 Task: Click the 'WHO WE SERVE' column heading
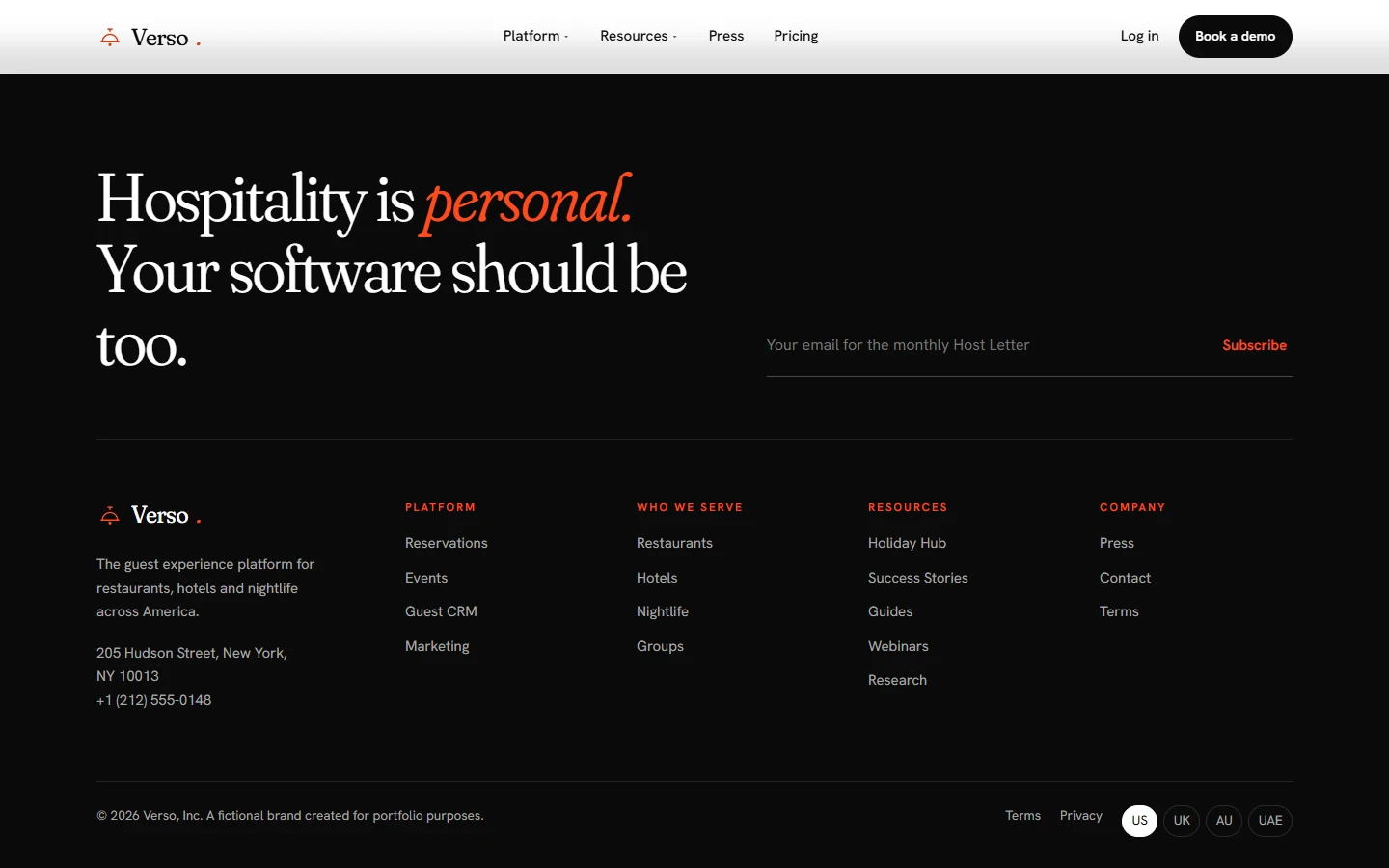[690, 507]
